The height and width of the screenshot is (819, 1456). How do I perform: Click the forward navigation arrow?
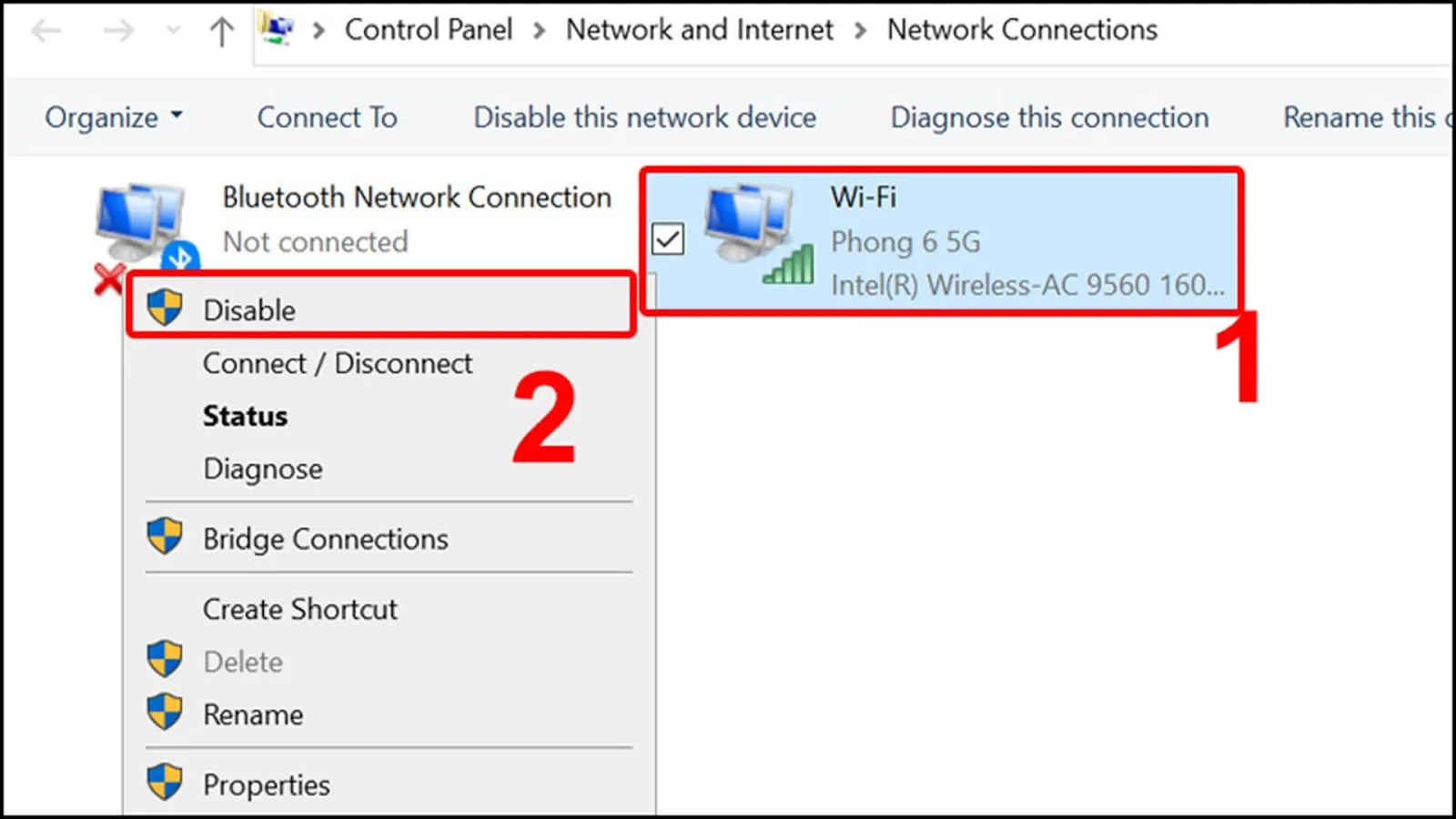118,30
